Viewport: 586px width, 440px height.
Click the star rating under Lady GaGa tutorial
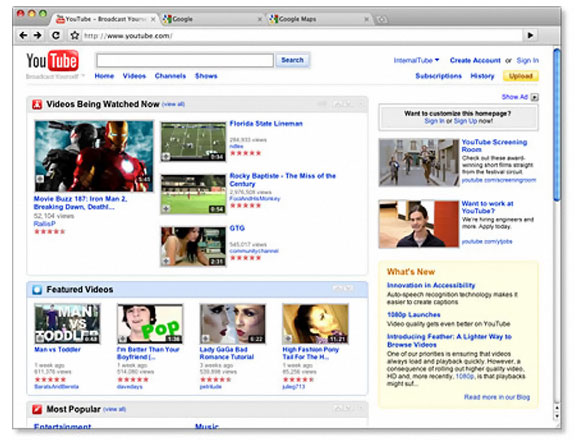(x=215, y=380)
